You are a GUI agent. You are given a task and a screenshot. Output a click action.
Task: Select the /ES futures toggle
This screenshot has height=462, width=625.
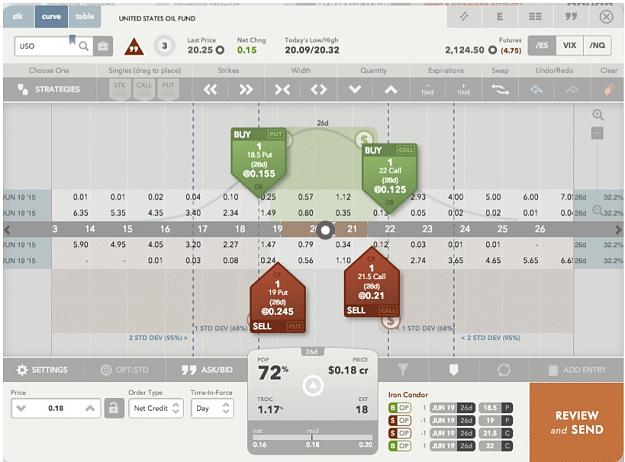pyautogui.click(x=542, y=46)
